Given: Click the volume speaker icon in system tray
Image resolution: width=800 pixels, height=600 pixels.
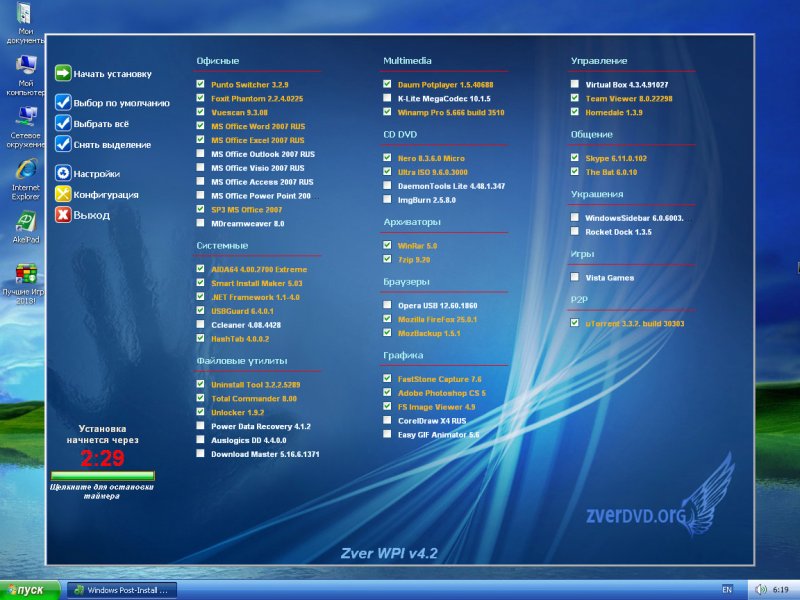Looking at the screenshot, I should click(x=761, y=590).
